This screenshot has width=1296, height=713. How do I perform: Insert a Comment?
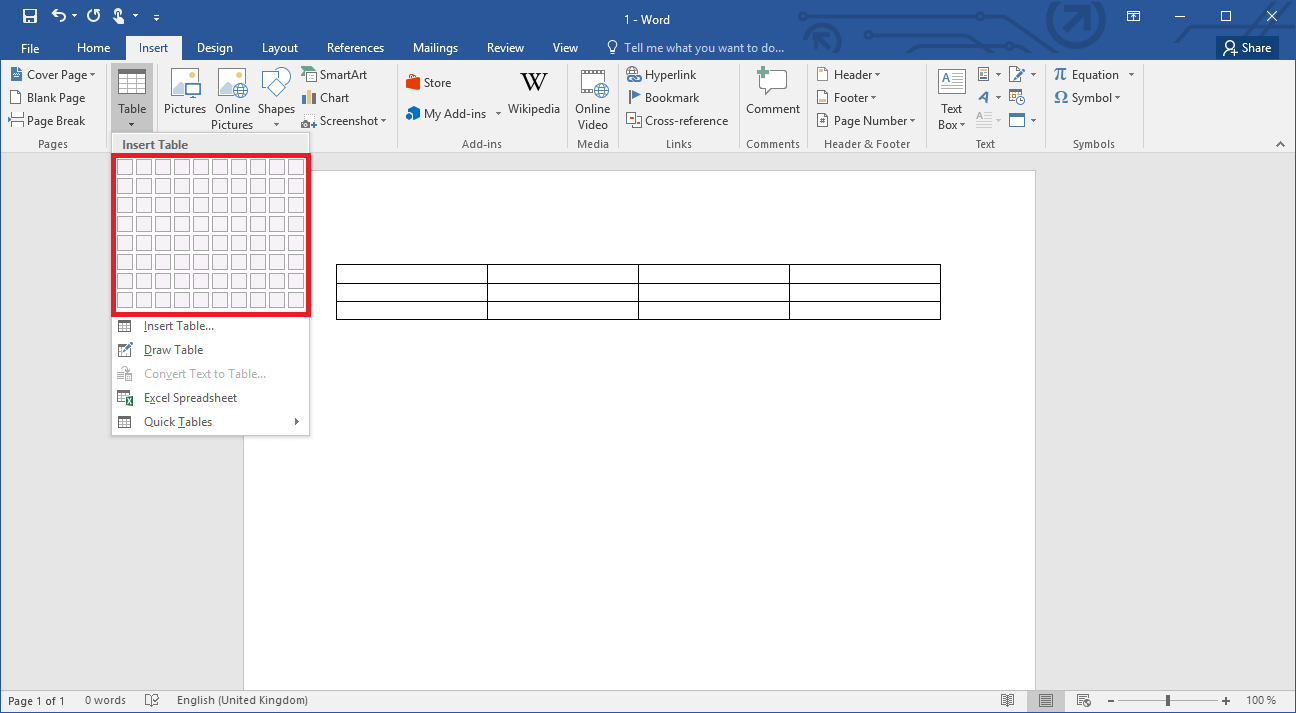[x=772, y=95]
